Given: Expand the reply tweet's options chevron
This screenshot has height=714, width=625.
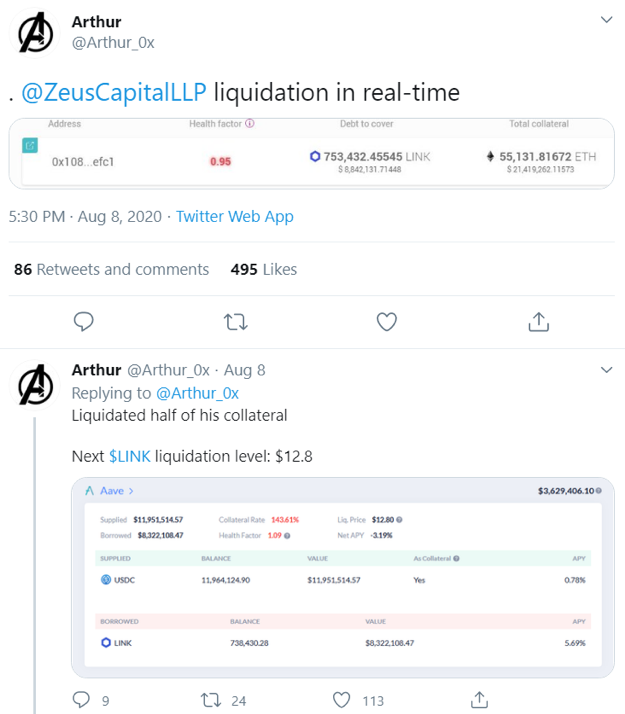Looking at the screenshot, I should click(x=606, y=370).
